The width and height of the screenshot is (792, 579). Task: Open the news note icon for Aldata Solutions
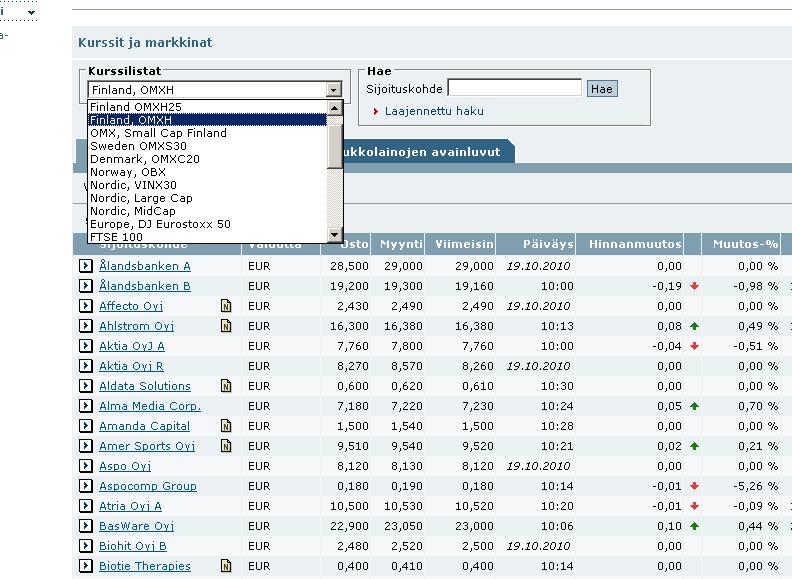(226, 386)
